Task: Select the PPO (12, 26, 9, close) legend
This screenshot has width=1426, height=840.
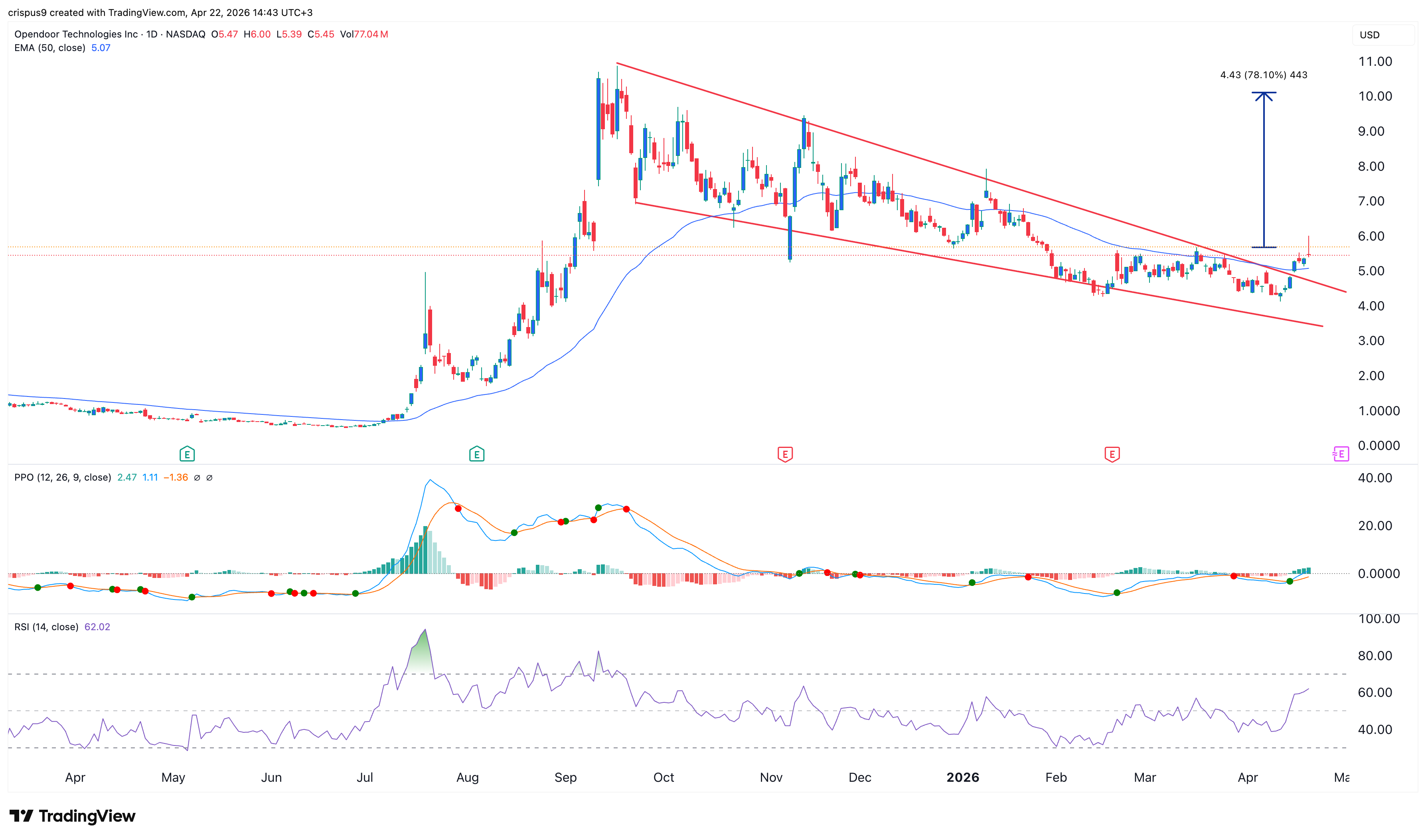Action: click(62, 478)
